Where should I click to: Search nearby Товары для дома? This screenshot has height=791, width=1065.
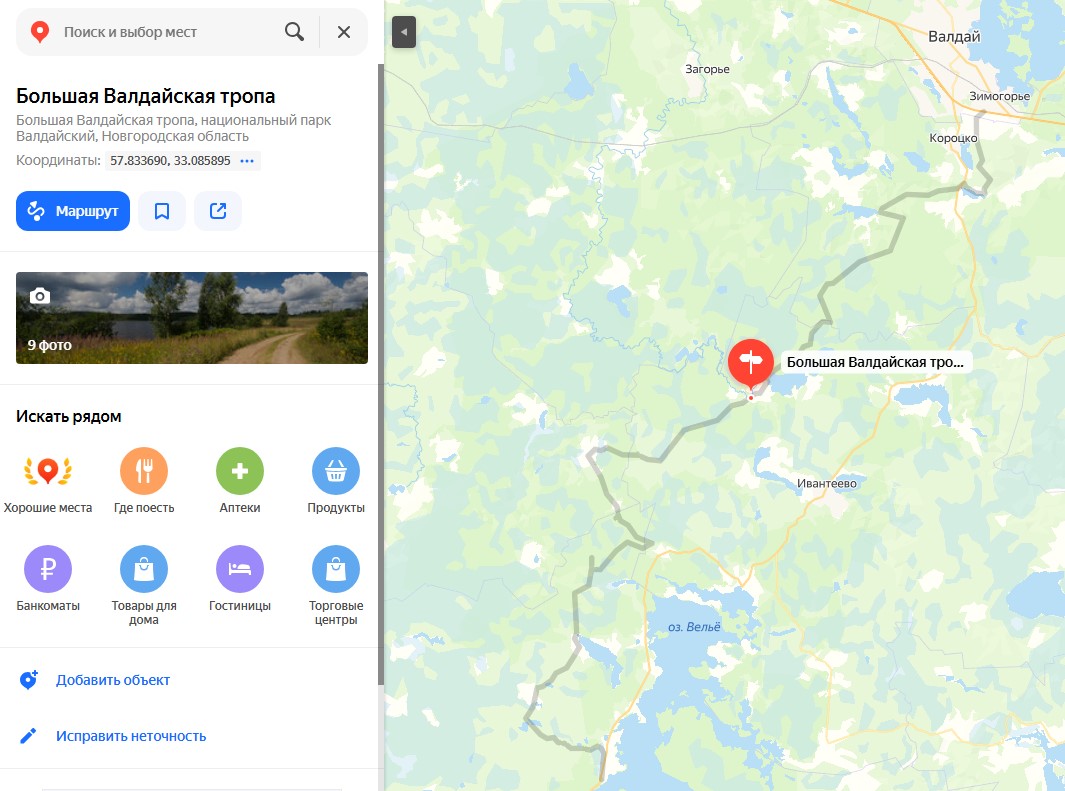click(144, 586)
